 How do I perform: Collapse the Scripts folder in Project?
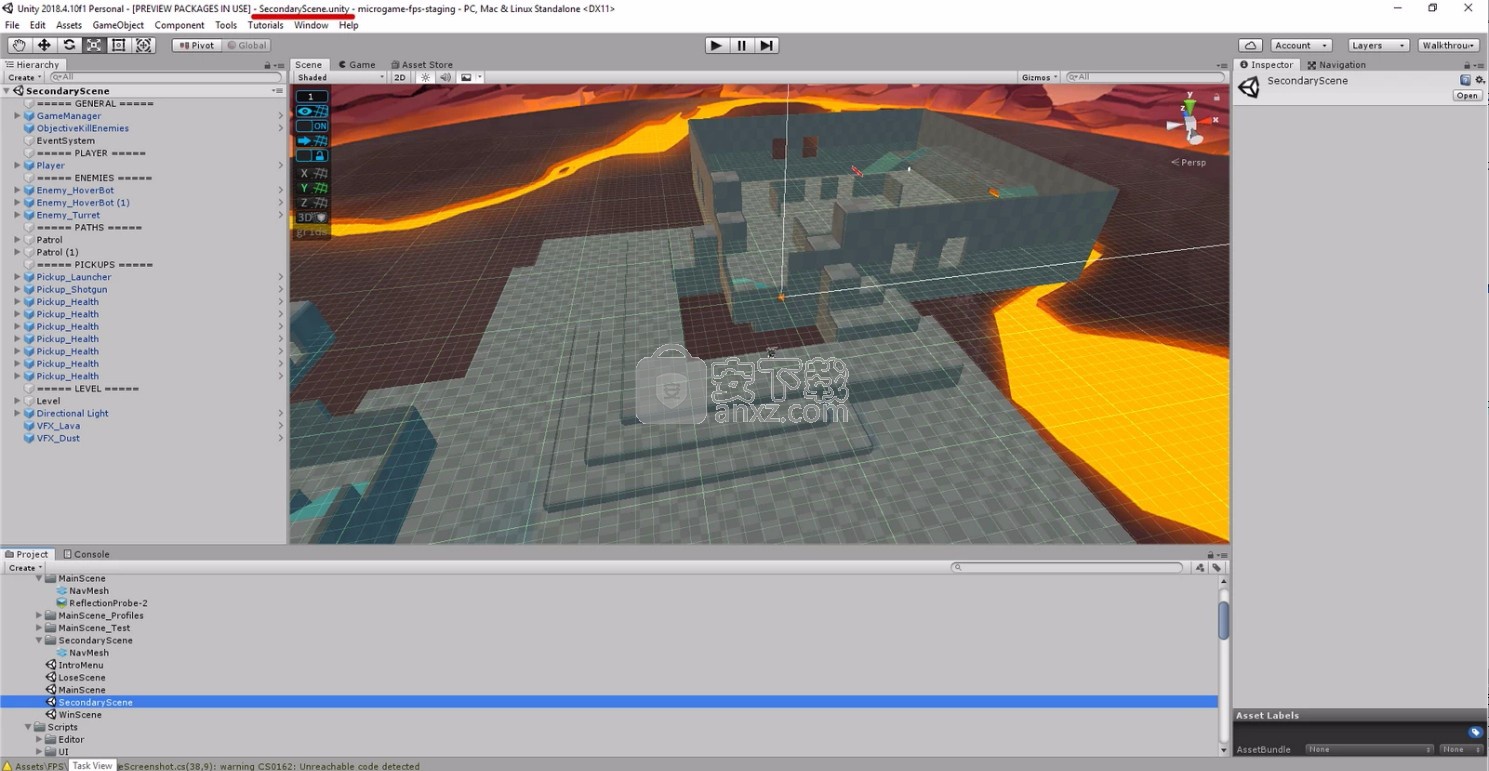28,727
